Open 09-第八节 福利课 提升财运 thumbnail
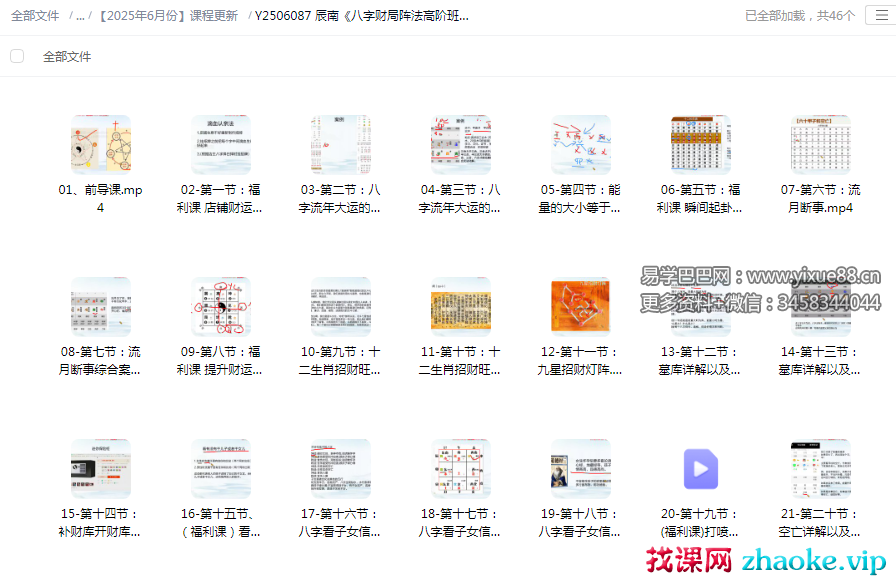The height and width of the screenshot is (579, 896). coord(220,307)
